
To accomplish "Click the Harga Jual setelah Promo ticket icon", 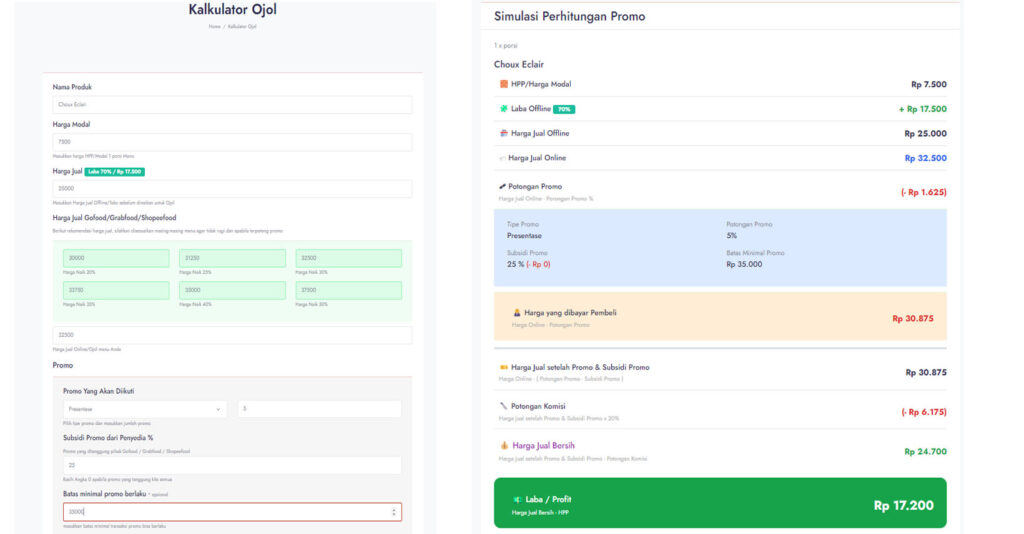I will (504, 368).
